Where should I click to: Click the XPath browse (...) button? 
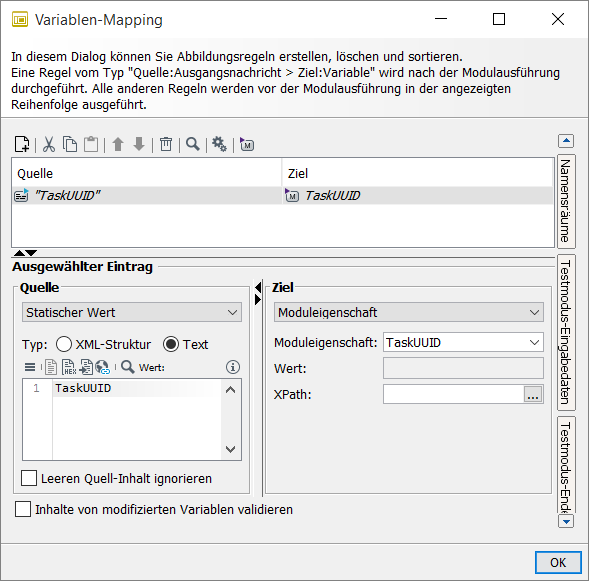(533, 394)
